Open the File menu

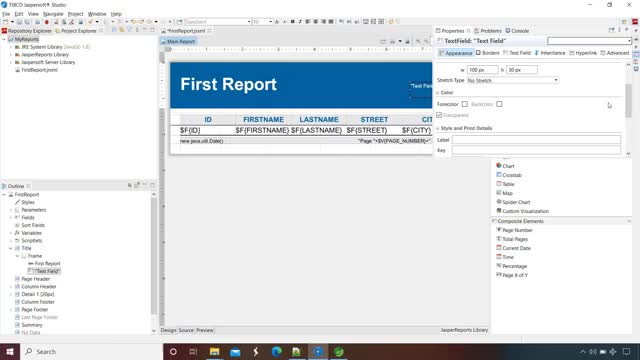point(6,14)
